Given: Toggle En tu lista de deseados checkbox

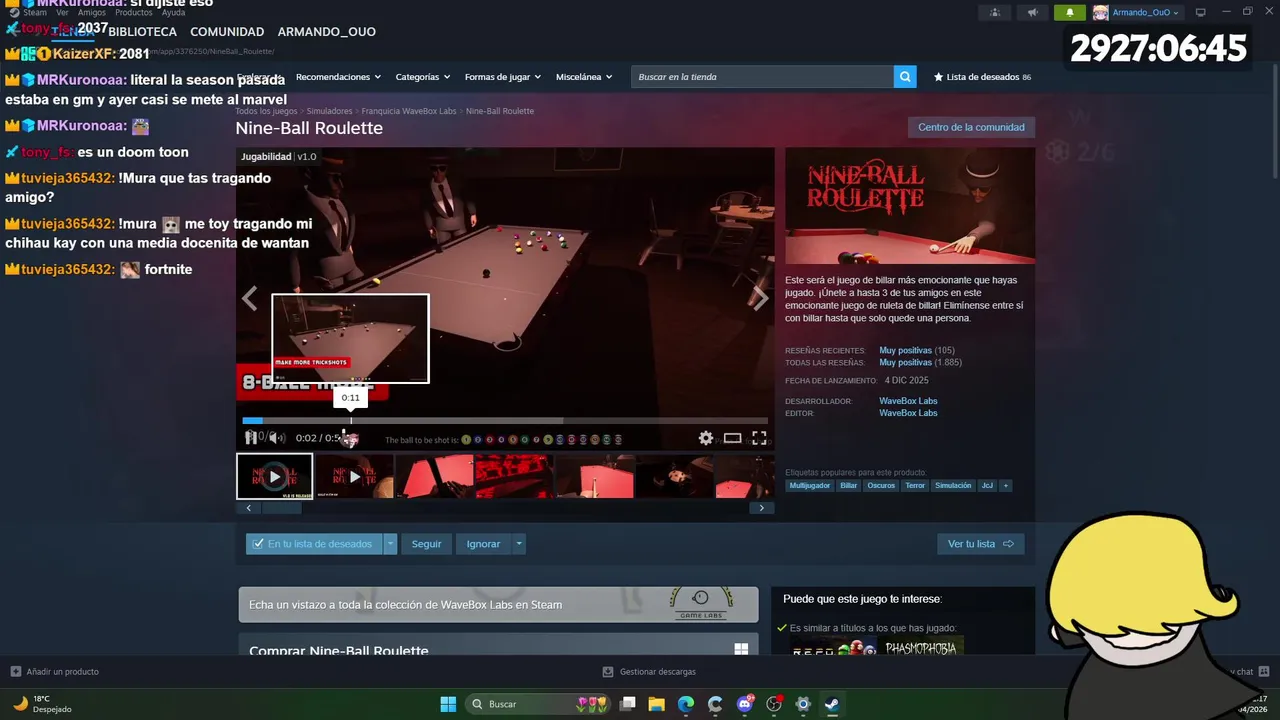Looking at the screenshot, I should pyautogui.click(x=258, y=544).
